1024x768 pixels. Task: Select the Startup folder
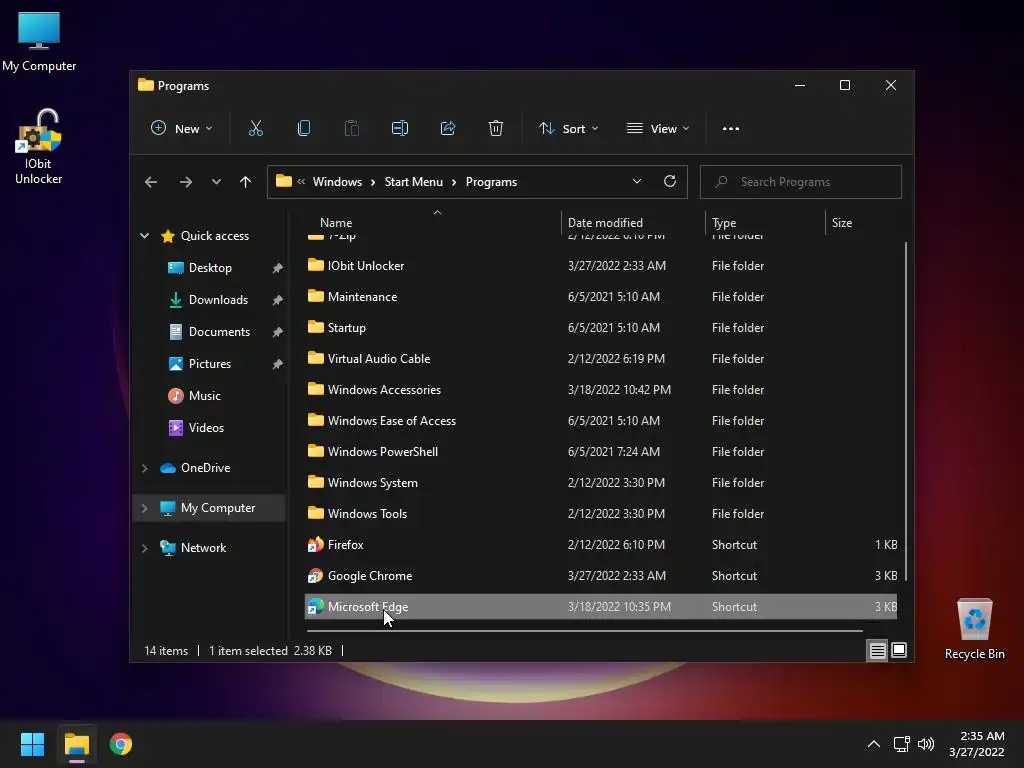pyautogui.click(x=601, y=328)
